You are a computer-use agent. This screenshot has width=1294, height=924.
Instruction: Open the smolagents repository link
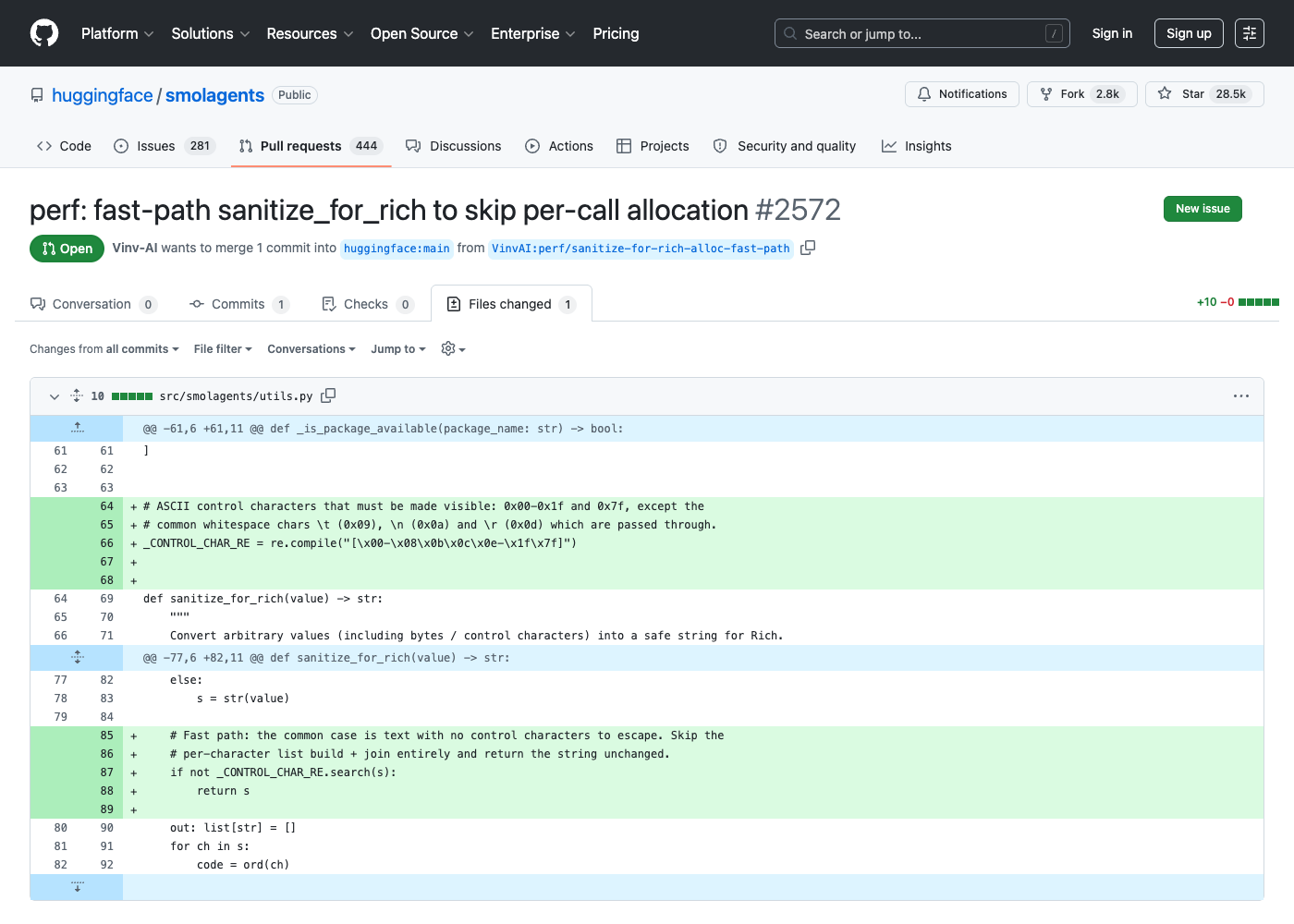(x=214, y=95)
